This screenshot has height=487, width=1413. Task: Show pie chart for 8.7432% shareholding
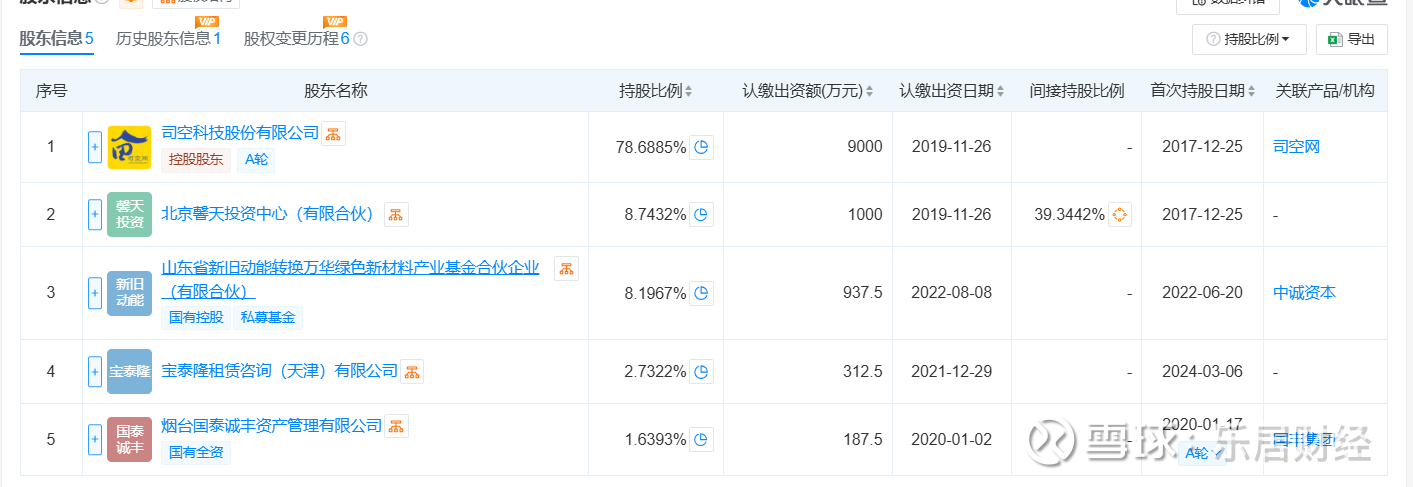click(702, 214)
